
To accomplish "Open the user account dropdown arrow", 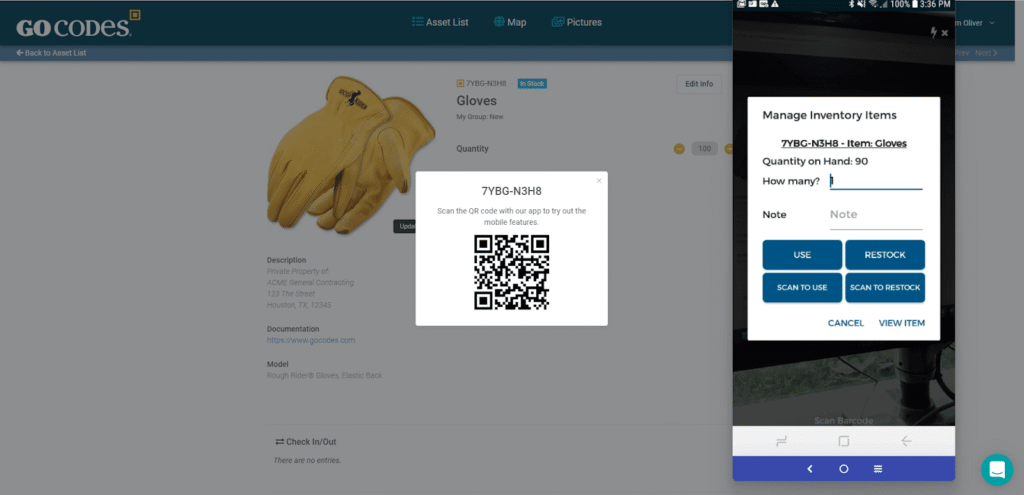I will pyautogui.click(x=992, y=23).
